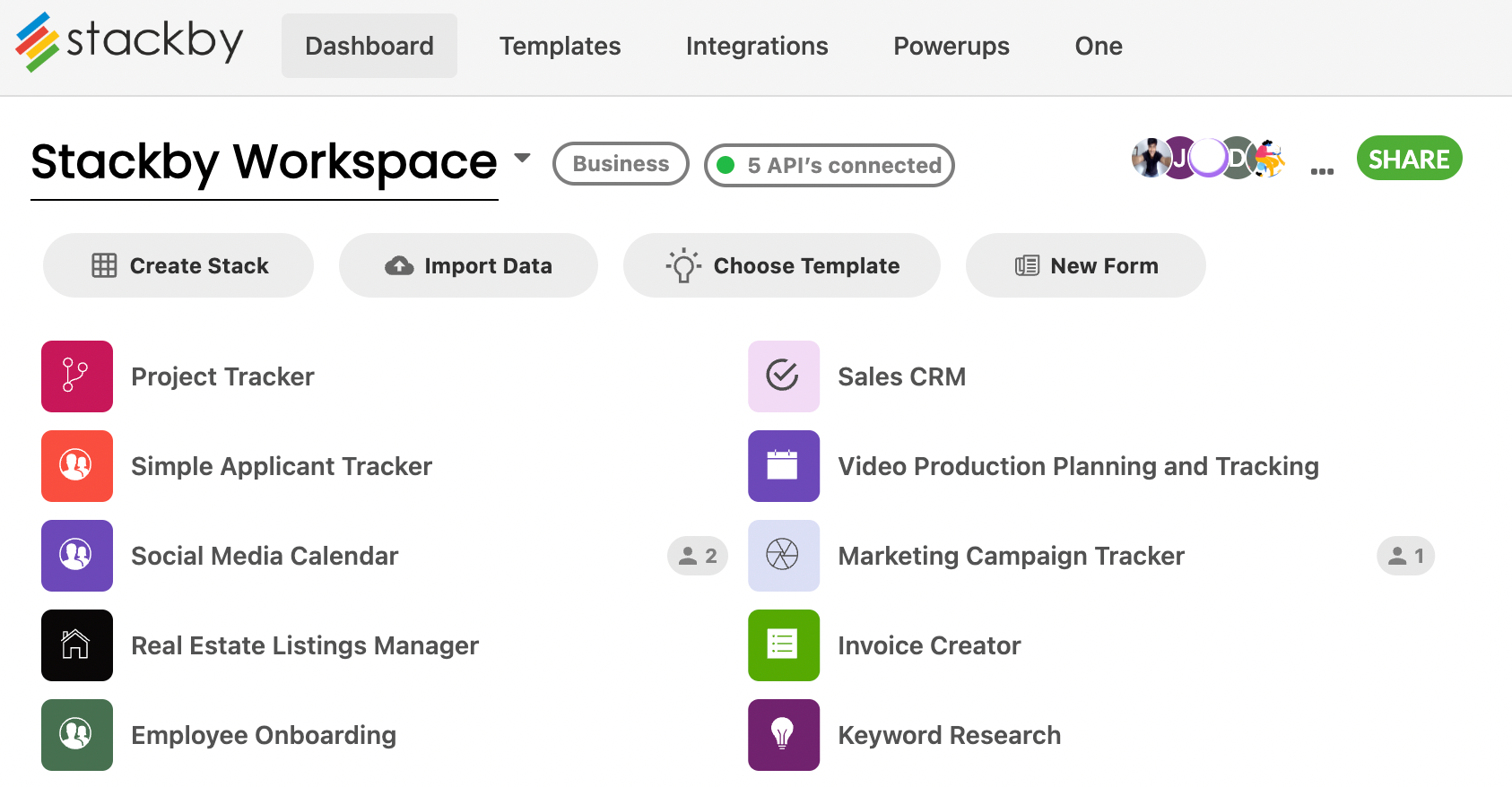
Task: Open the Keyword Research lightbulb icon
Action: tap(784, 735)
